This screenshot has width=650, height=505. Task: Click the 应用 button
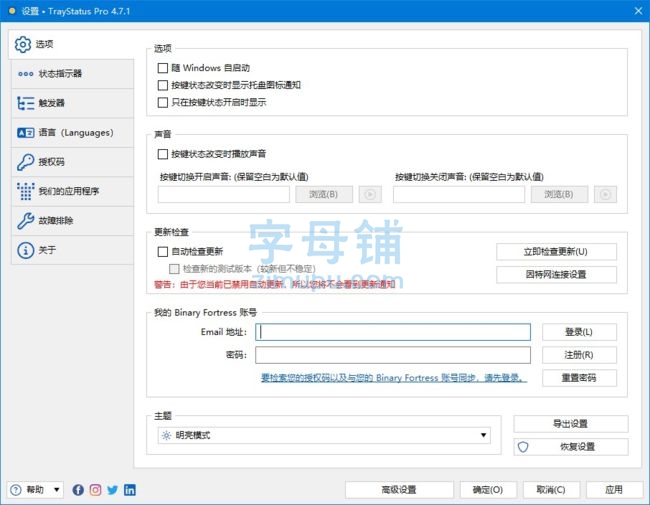[x=614, y=490]
